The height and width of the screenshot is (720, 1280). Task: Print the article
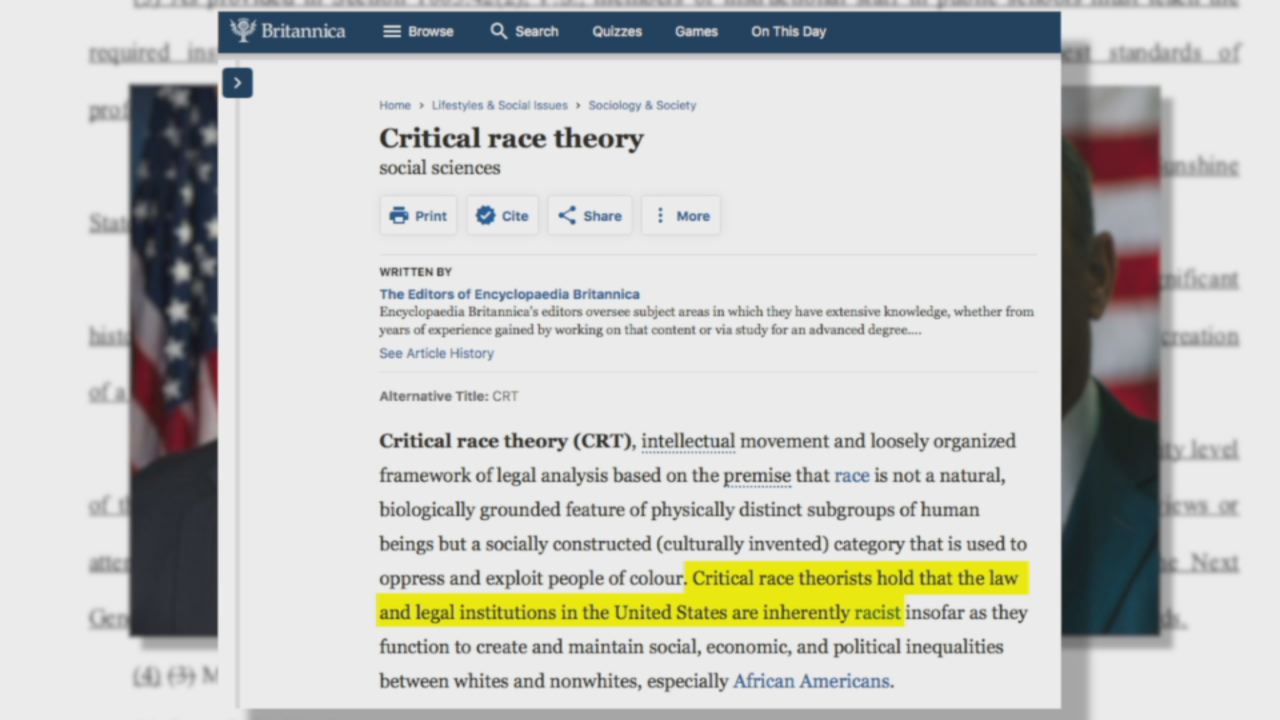tap(418, 215)
